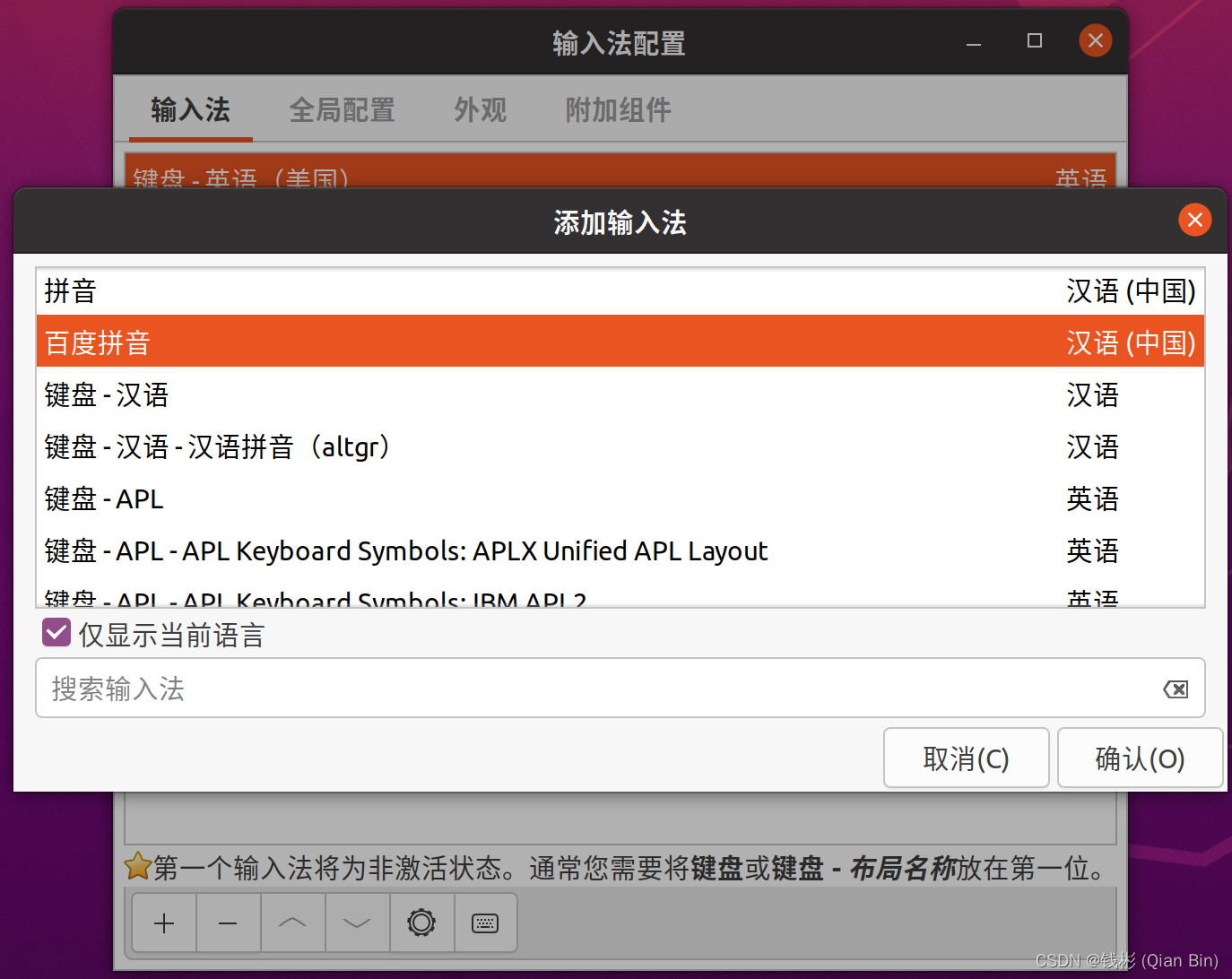Open the 外观 tab
Image resolution: width=1232 pixels, height=979 pixels.
pyautogui.click(x=481, y=110)
